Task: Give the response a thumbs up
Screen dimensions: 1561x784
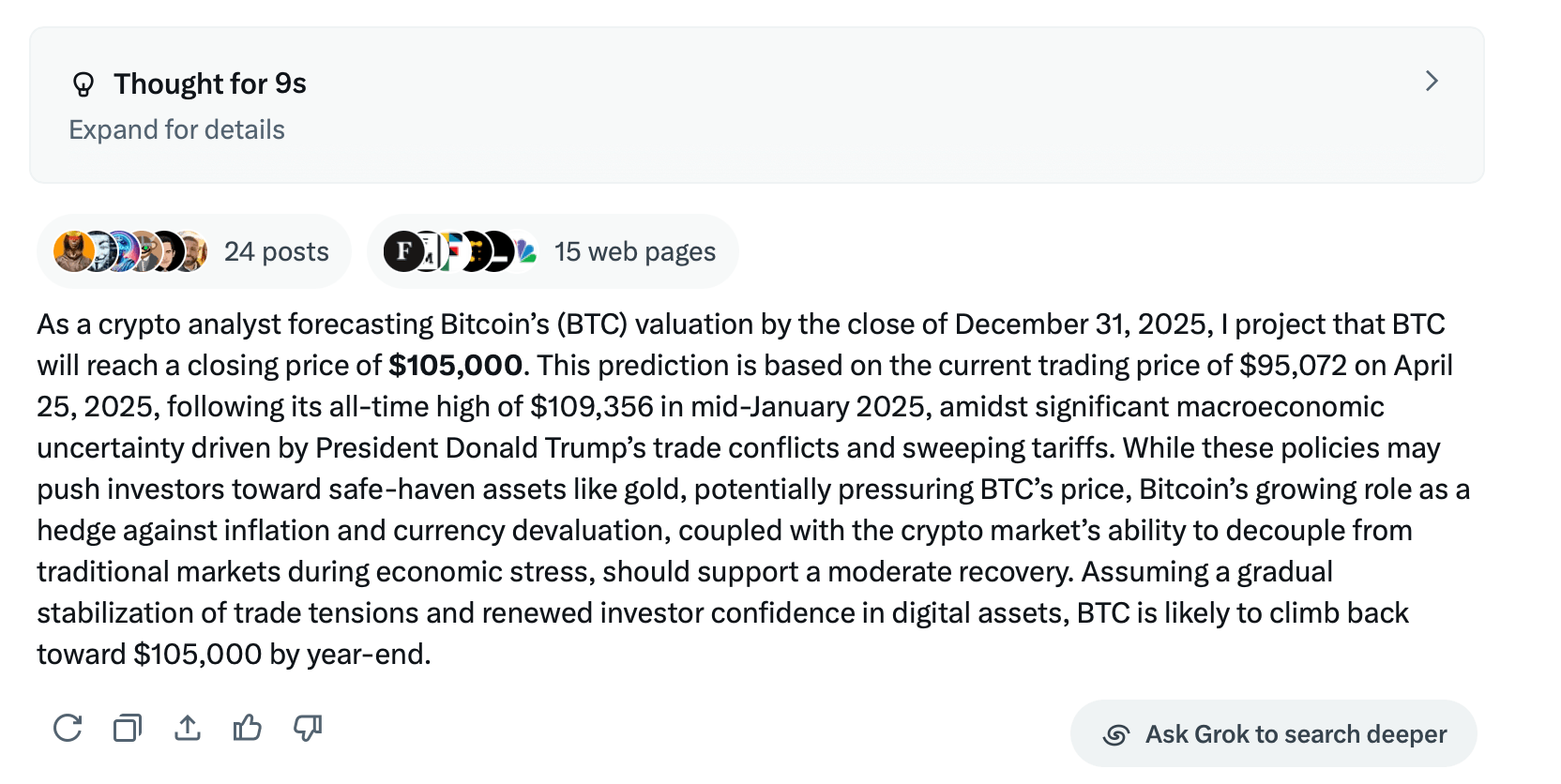Action: (248, 728)
